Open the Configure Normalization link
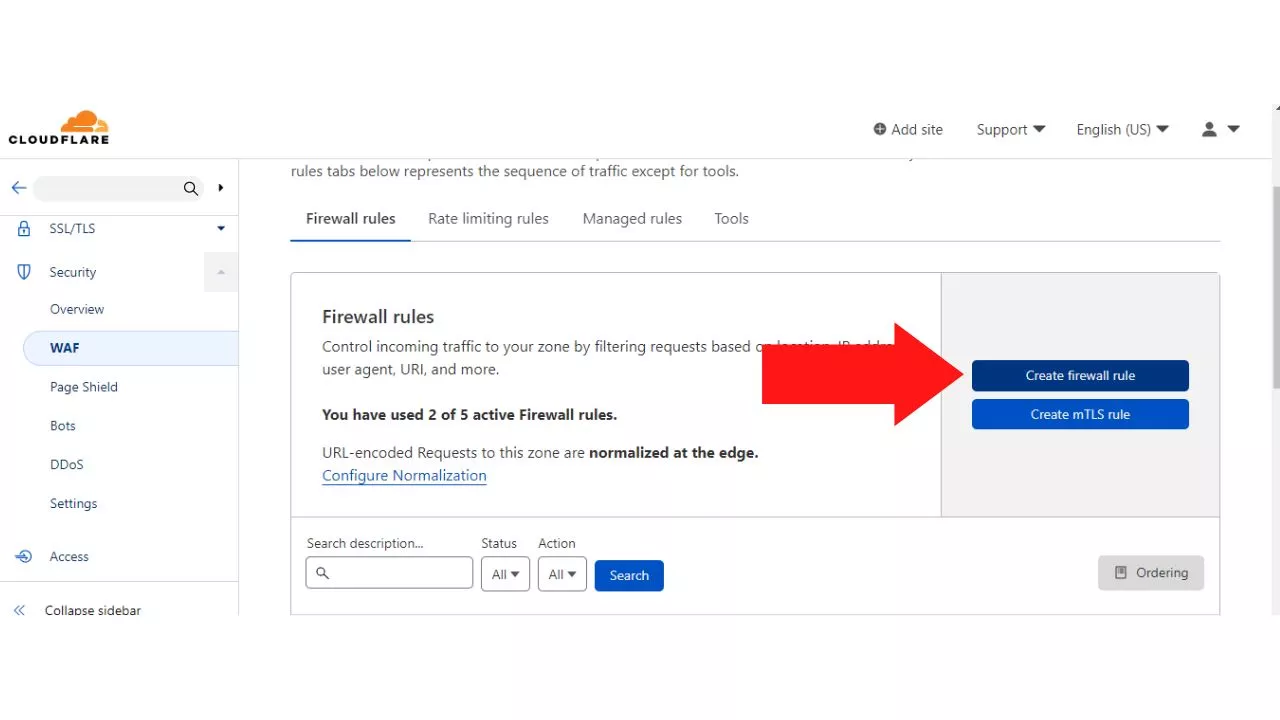This screenshot has width=1280, height=720. pos(404,476)
